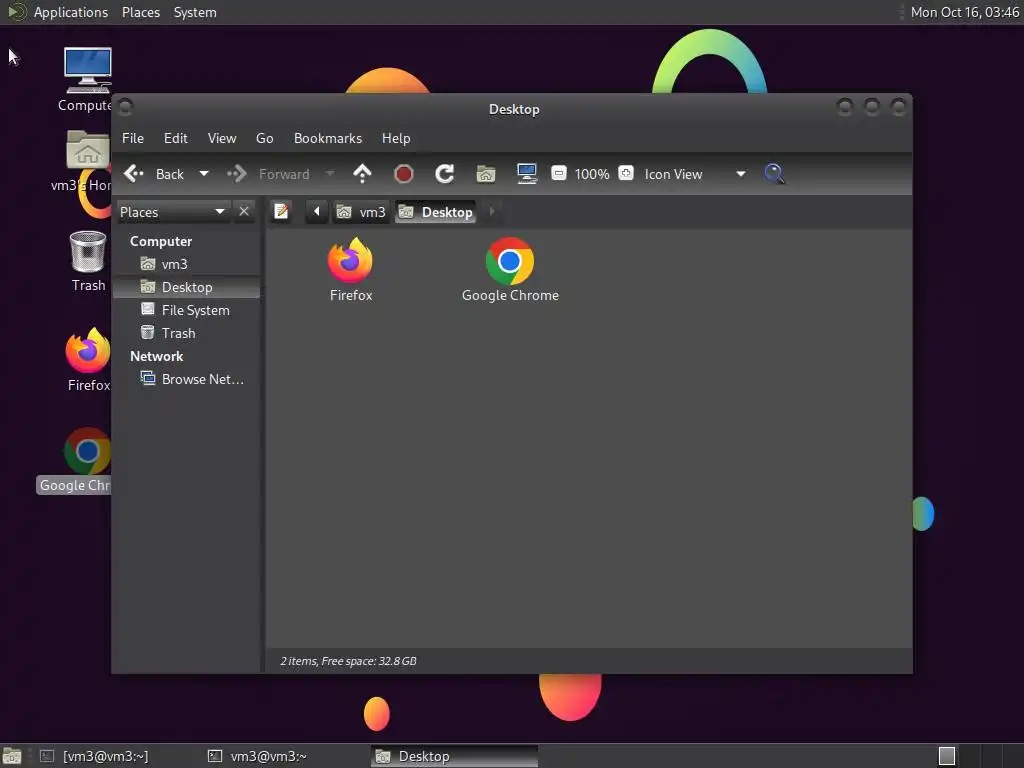Viewport: 1024px width, 768px height.
Task: Open the File menu
Action: [x=133, y=138]
